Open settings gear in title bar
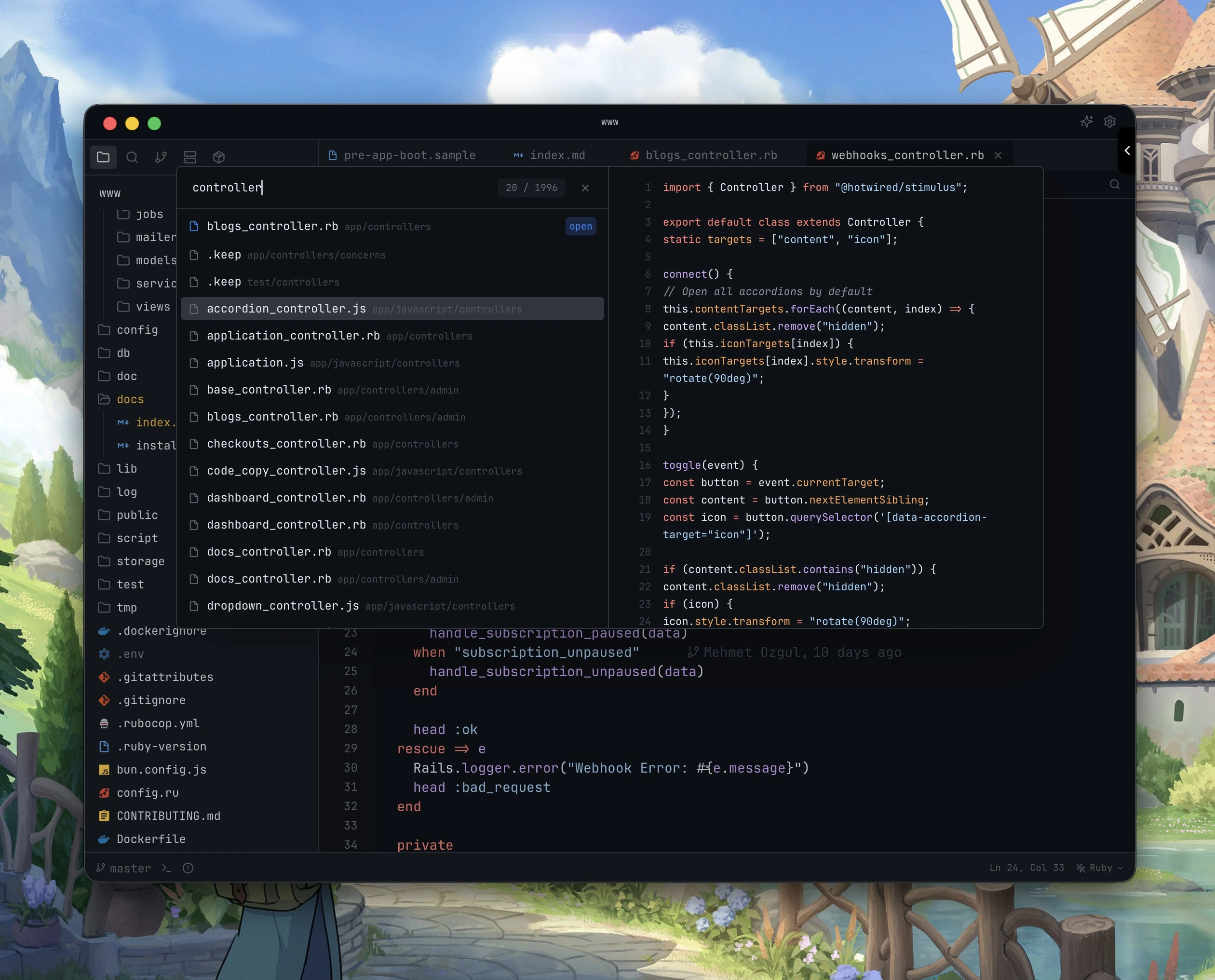Image resolution: width=1215 pixels, height=980 pixels. tap(1109, 122)
